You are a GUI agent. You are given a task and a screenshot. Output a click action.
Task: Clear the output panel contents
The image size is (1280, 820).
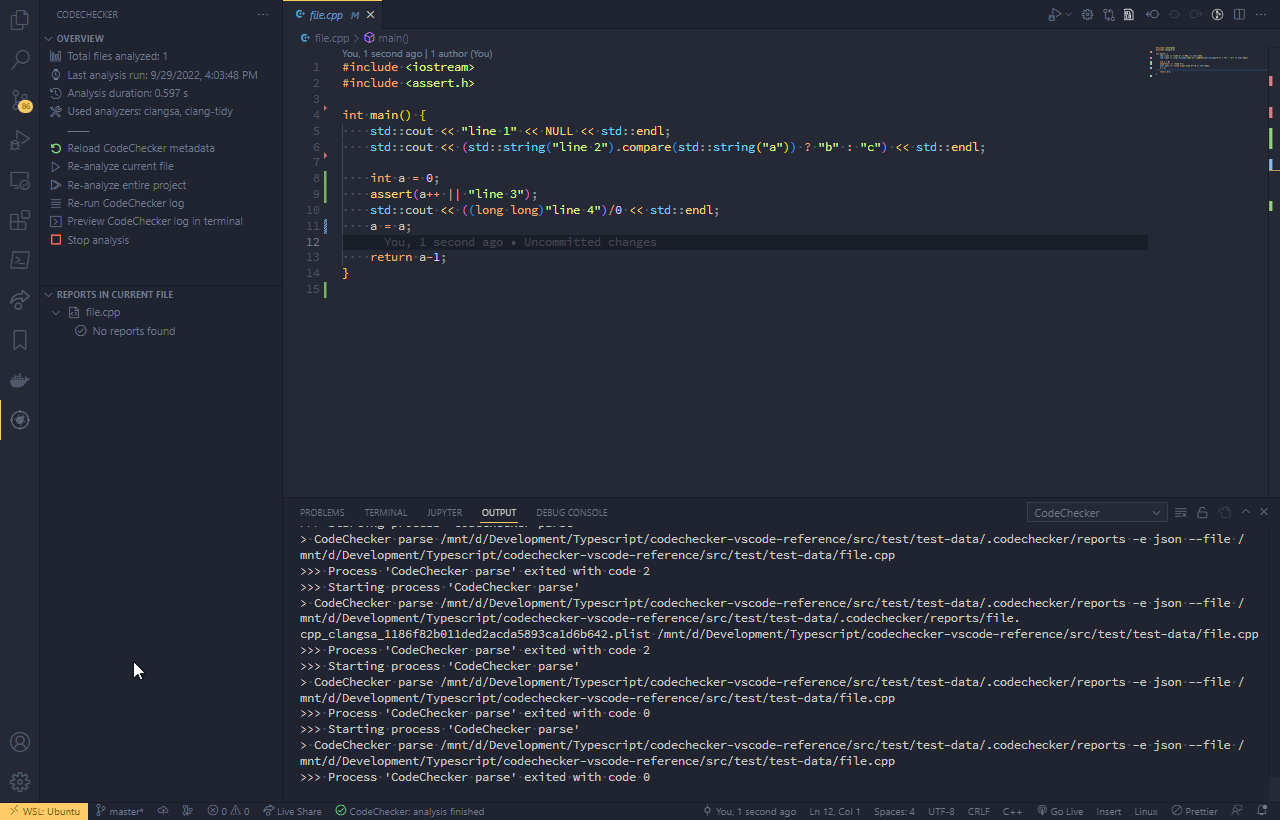(x=1180, y=512)
